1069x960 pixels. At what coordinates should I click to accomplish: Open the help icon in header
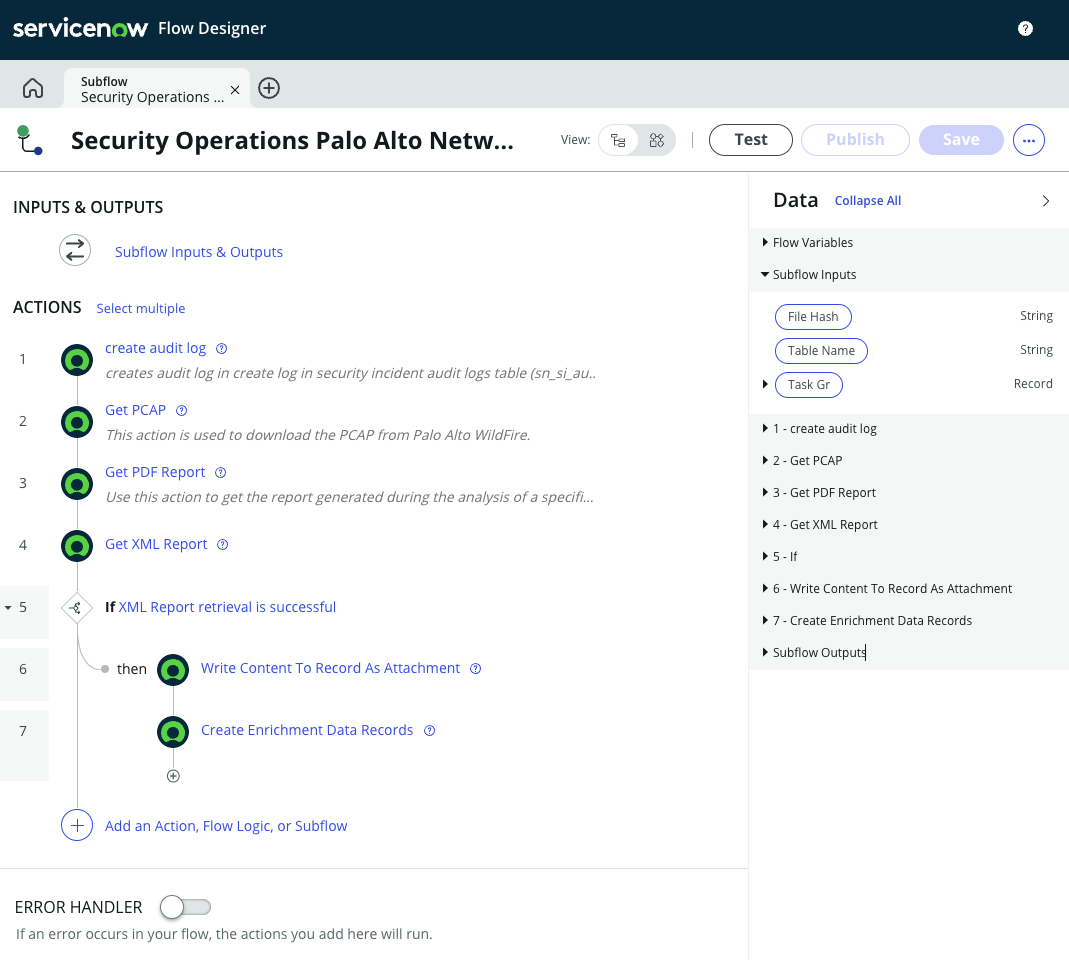click(1025, 28)
